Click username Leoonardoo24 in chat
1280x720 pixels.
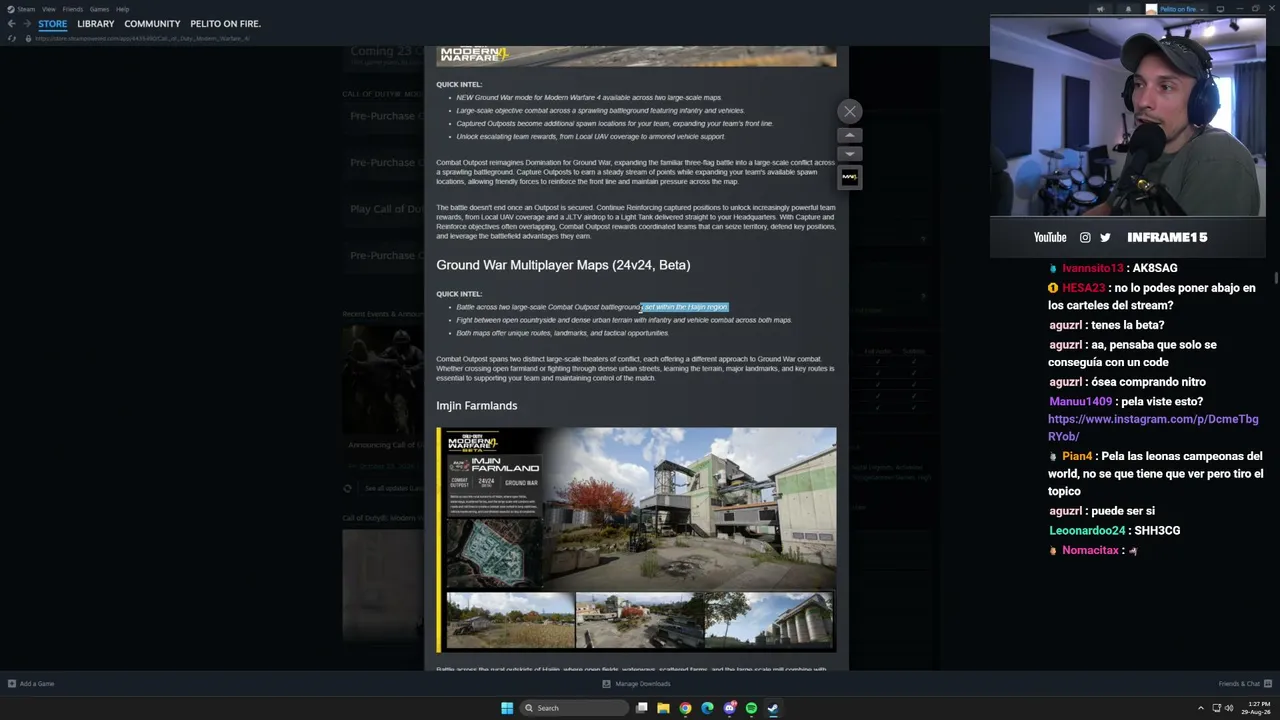point(1087,531)
